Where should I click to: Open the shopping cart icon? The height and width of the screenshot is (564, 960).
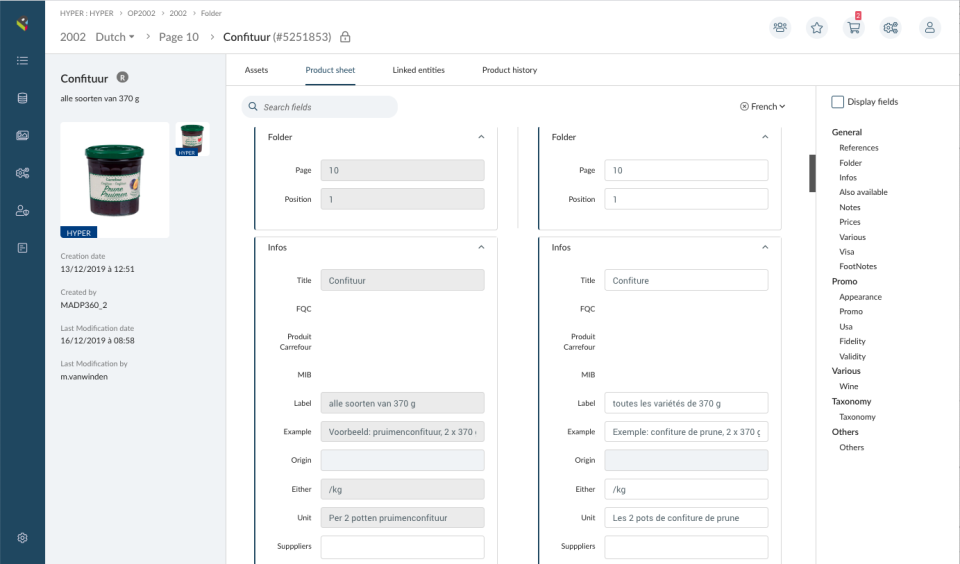point(854,28)
